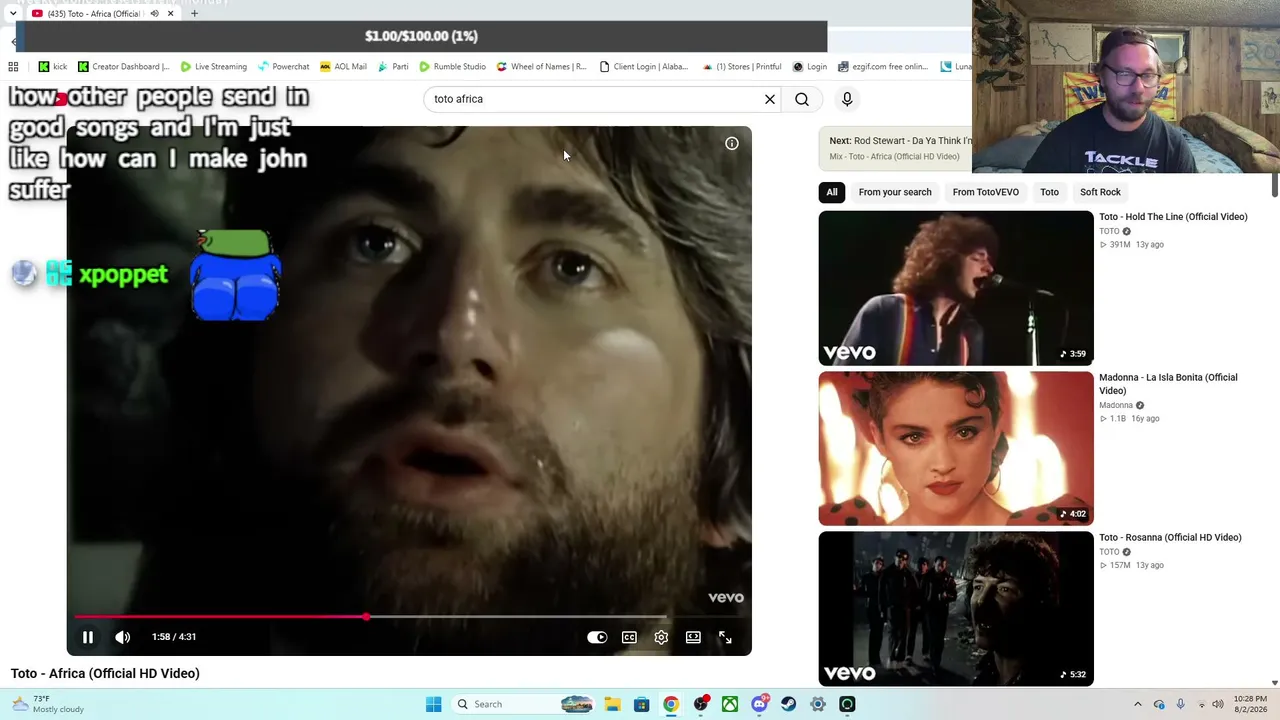The image size is (1280, 720).
Task: Enter fullscreen on the video player
Action: 725,637
